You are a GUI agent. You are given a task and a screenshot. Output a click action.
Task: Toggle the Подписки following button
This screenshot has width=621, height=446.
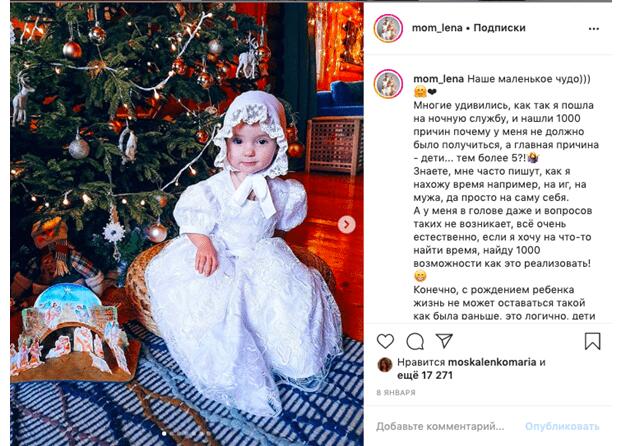[499, 28]
